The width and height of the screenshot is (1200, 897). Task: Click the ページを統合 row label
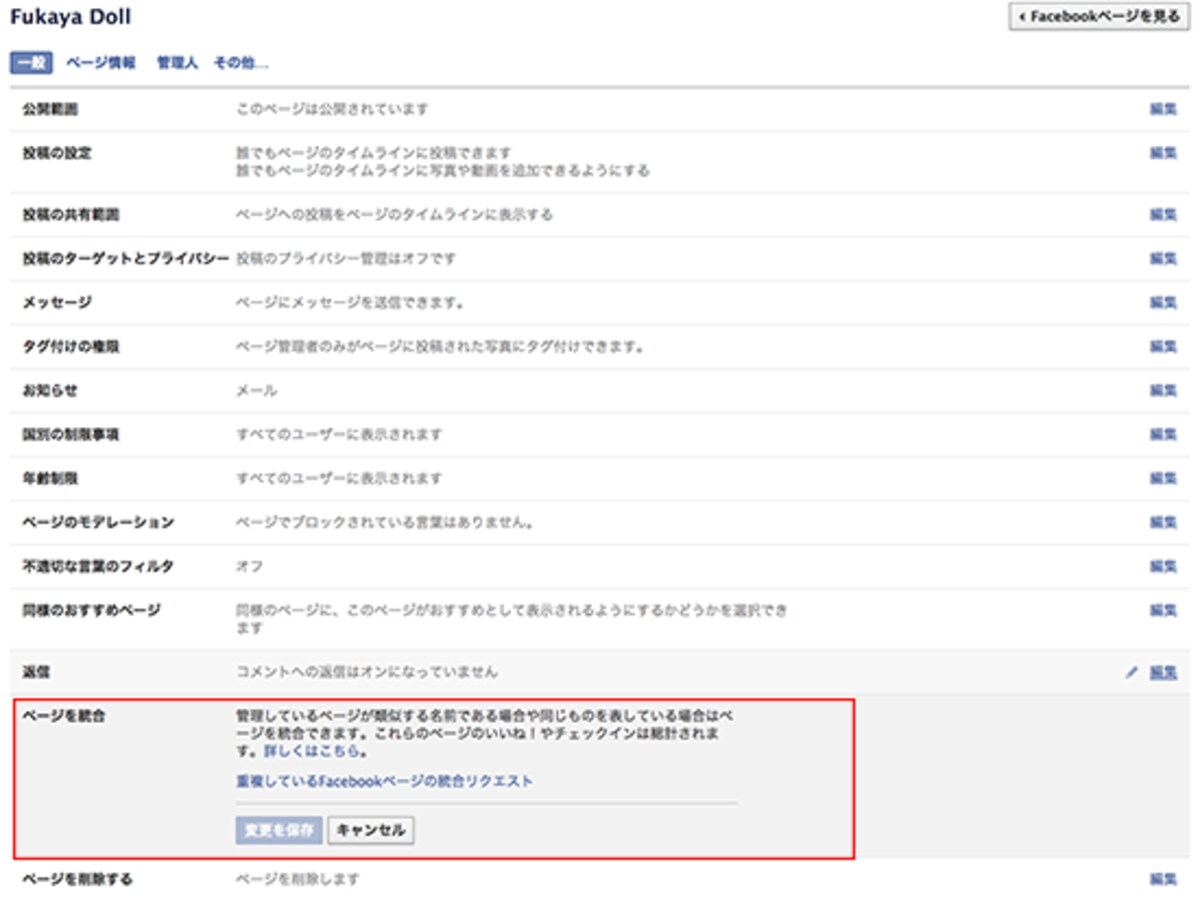point(64,718)
